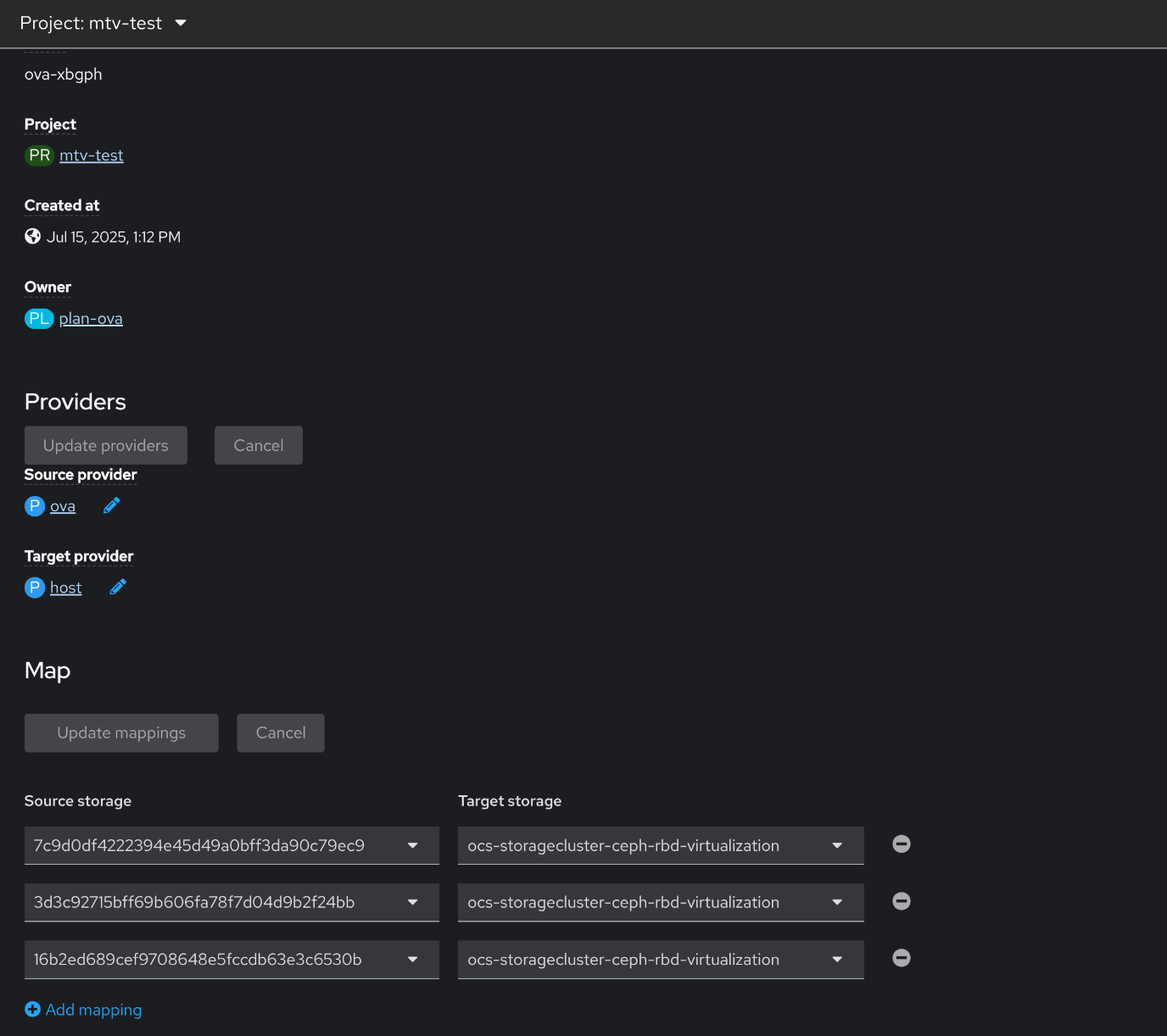This screenshot has height=1036, width=1167.
Task: Remove the first storage mapping row
Action: click(902, 844)
